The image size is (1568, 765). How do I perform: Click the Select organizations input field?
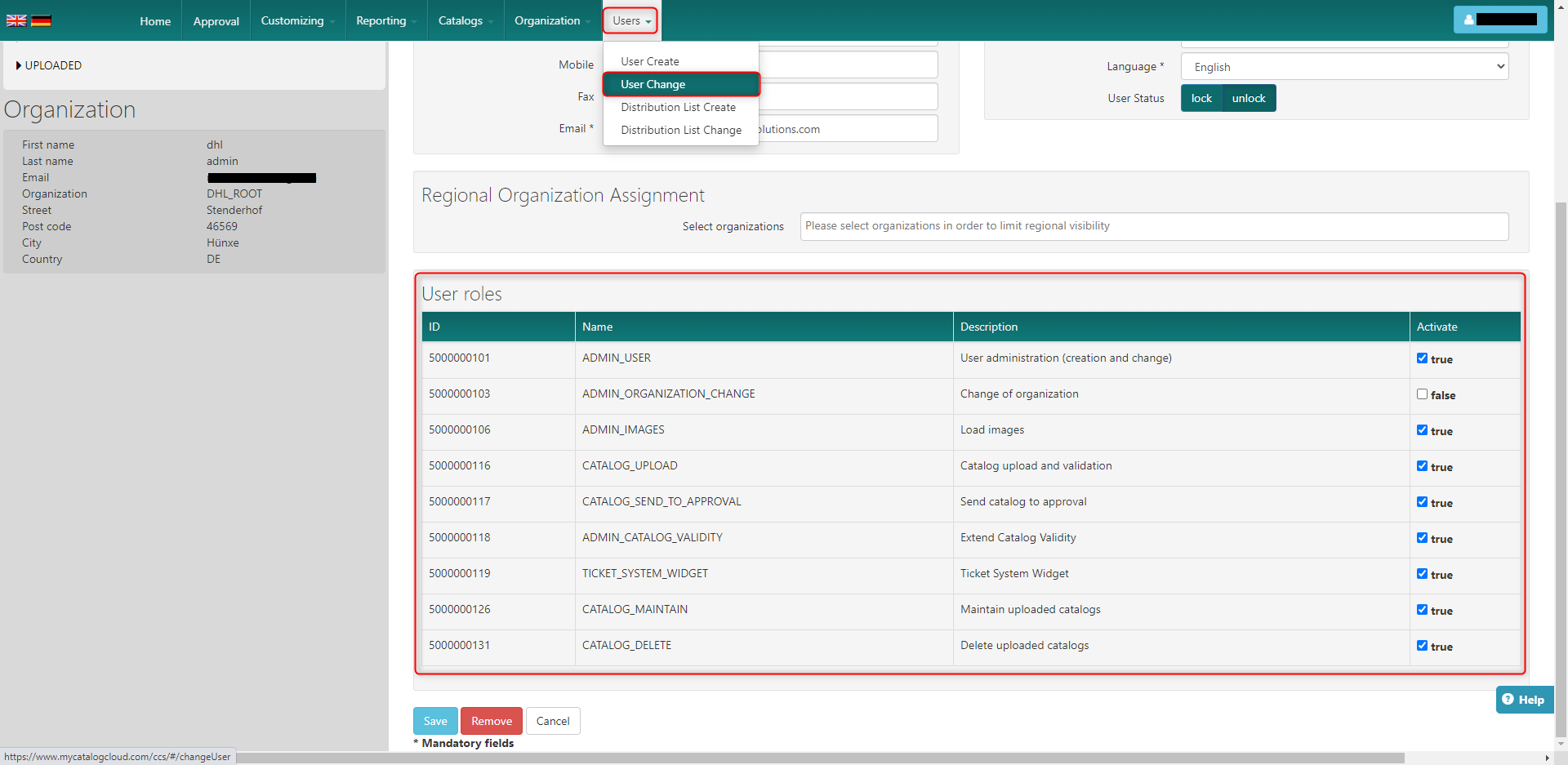[x=1153, y=226]
